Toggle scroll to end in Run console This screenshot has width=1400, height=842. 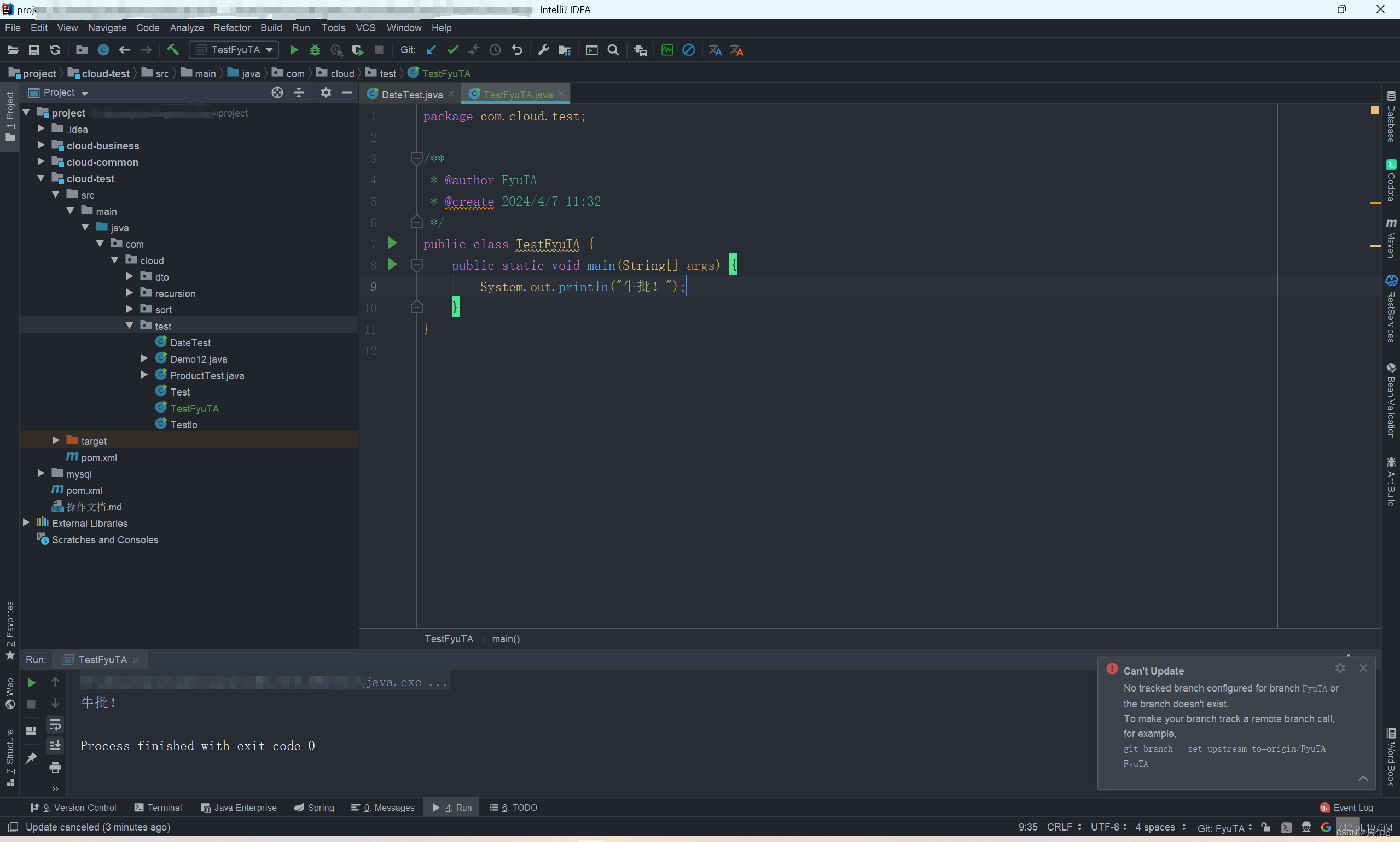tap(55, 746)
